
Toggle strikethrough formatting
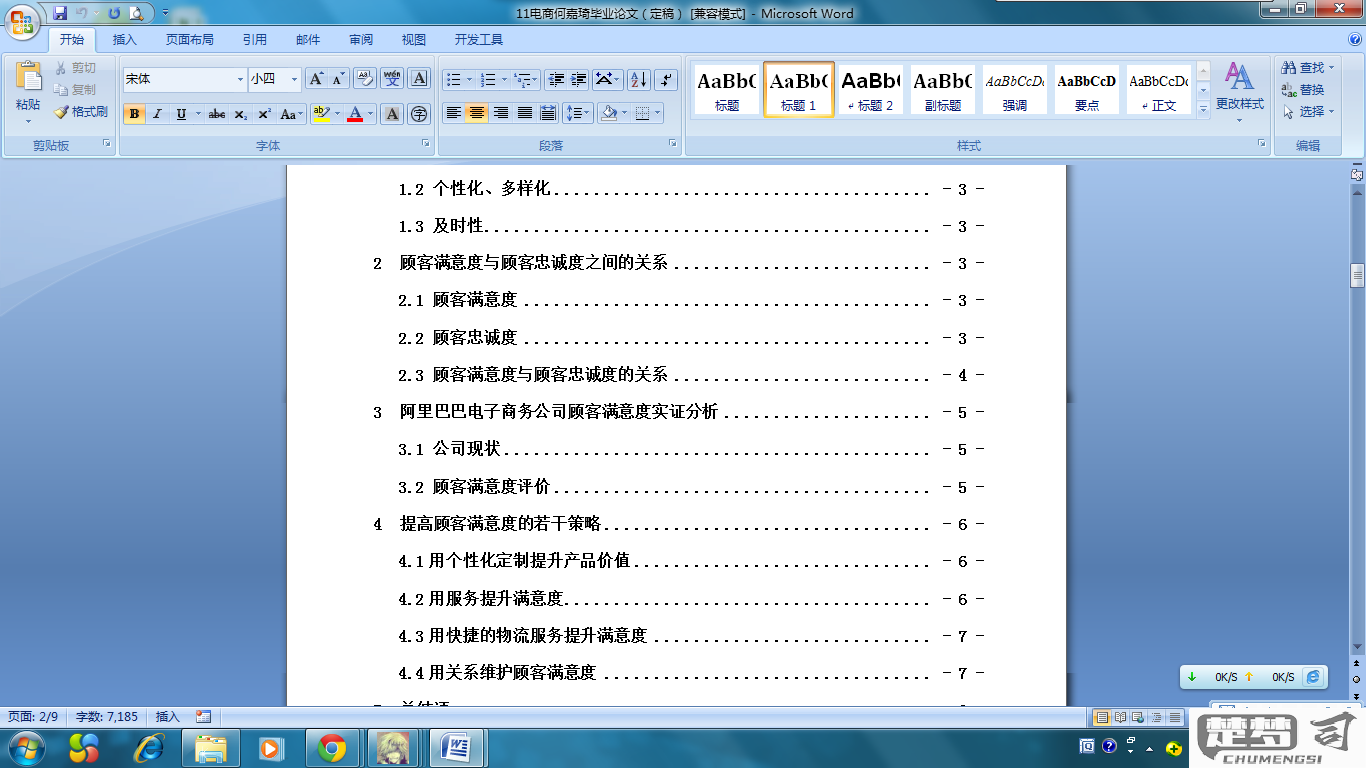coord(217,114)
